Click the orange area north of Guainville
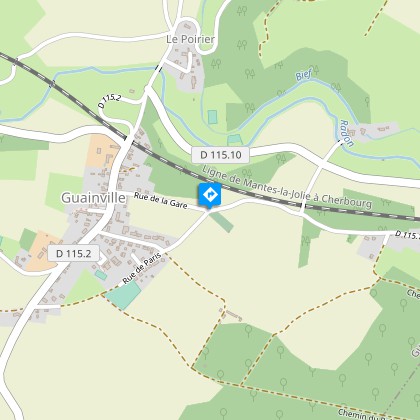 pos(103,151)
